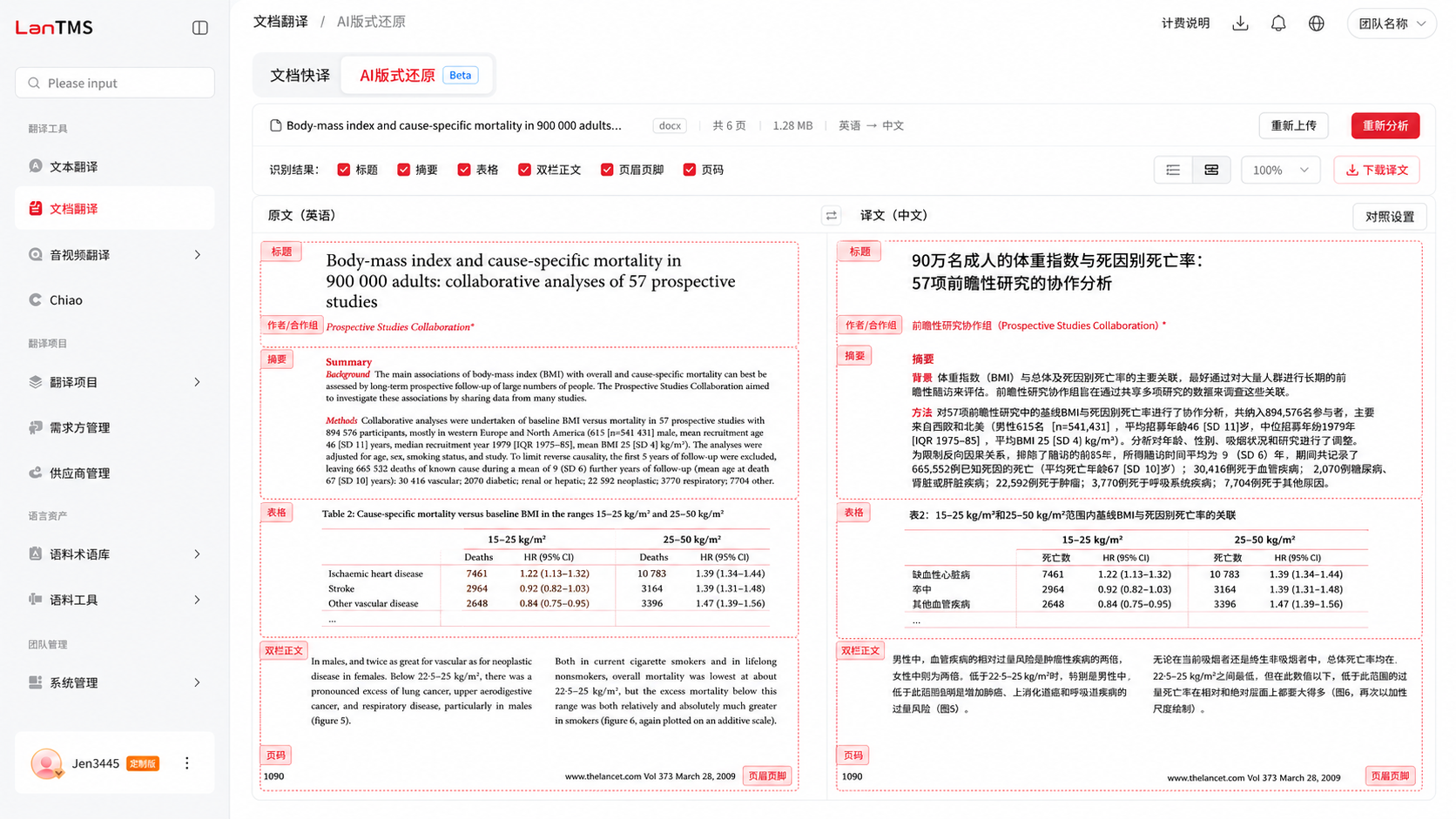Open notifications bell icon
This screenshot has width=1456, height=819.
[1278, 23]
